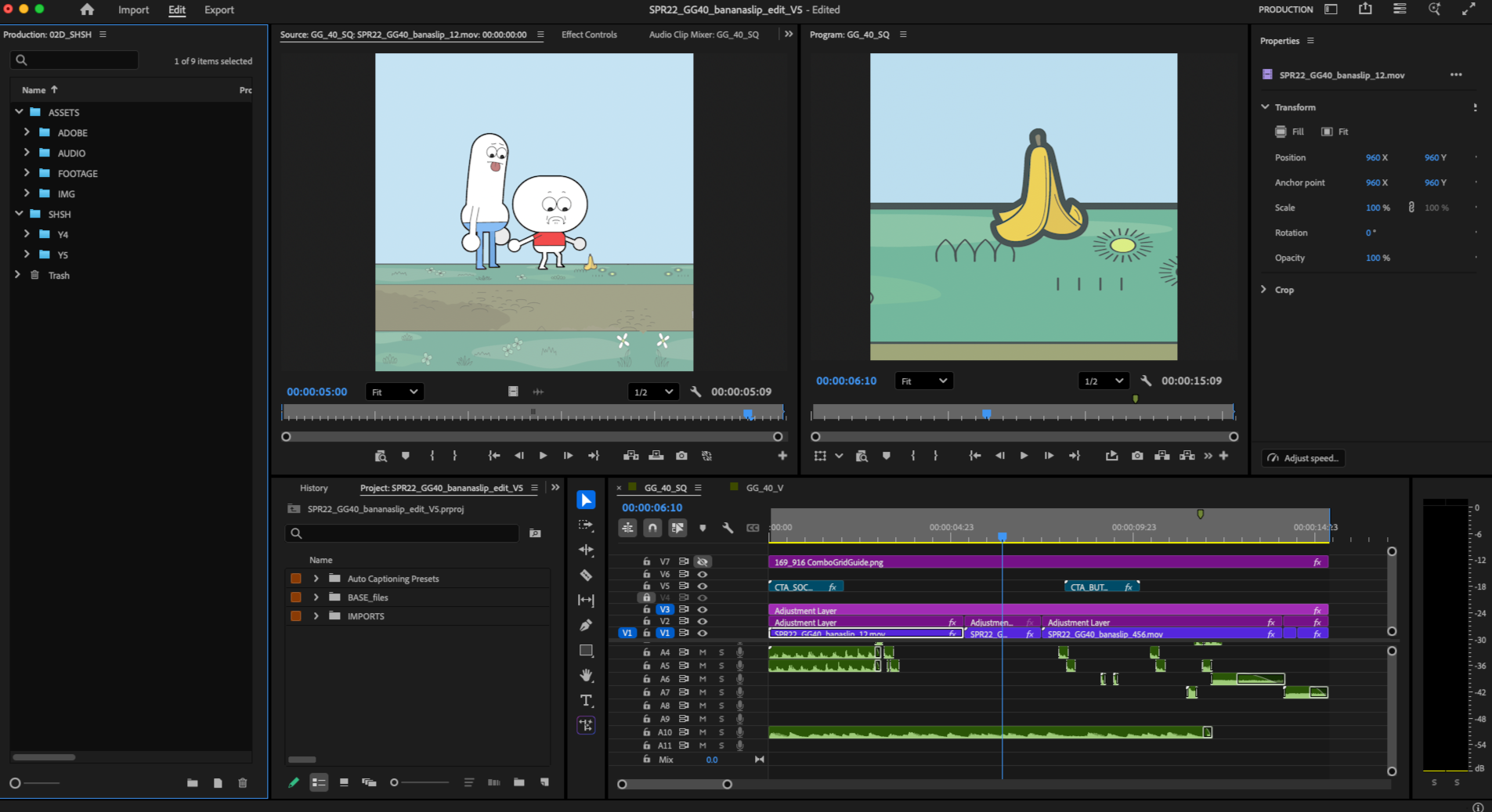Click the Adjust speed button
The image size is (1492, 812).
[x=1302, y=458]
